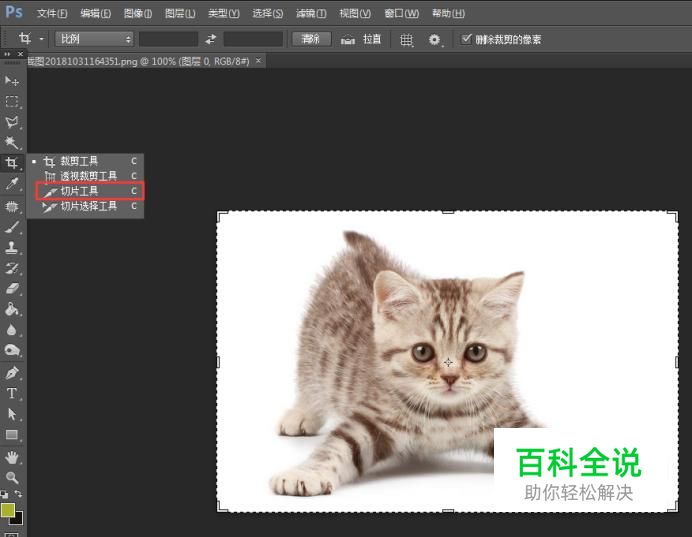The width and height of the screenshot is (692, 537).
Task: Swap width and height arrows icon
Action: click(210, 39)
